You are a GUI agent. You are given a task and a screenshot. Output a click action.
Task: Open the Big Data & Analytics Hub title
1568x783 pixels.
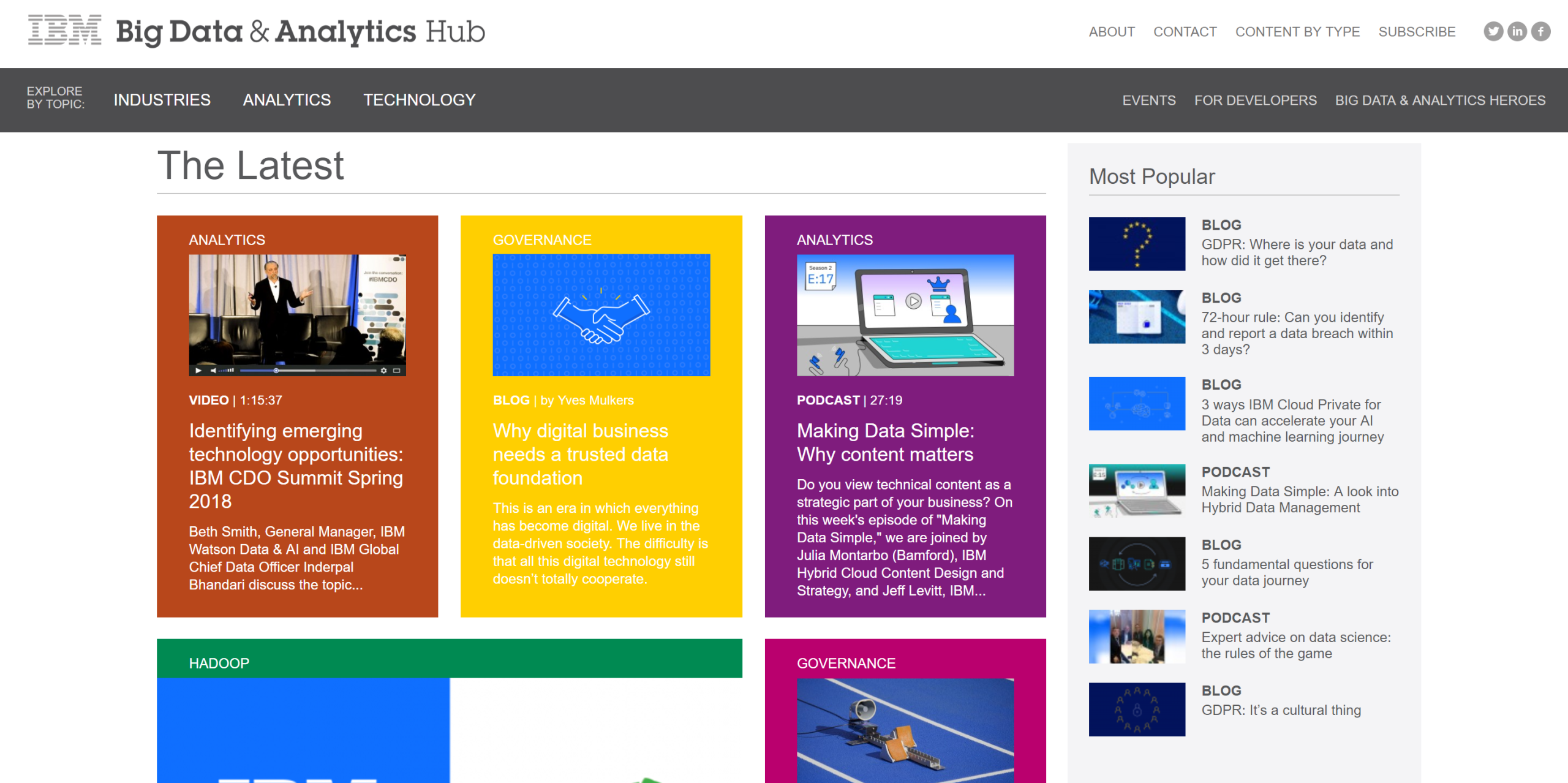(301, 31)
